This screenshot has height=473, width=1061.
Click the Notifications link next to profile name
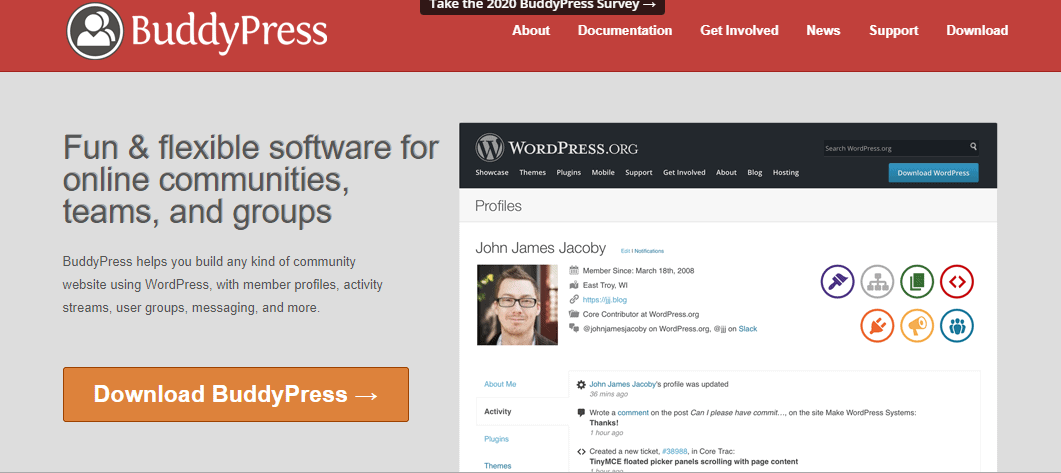coord(649,251)
